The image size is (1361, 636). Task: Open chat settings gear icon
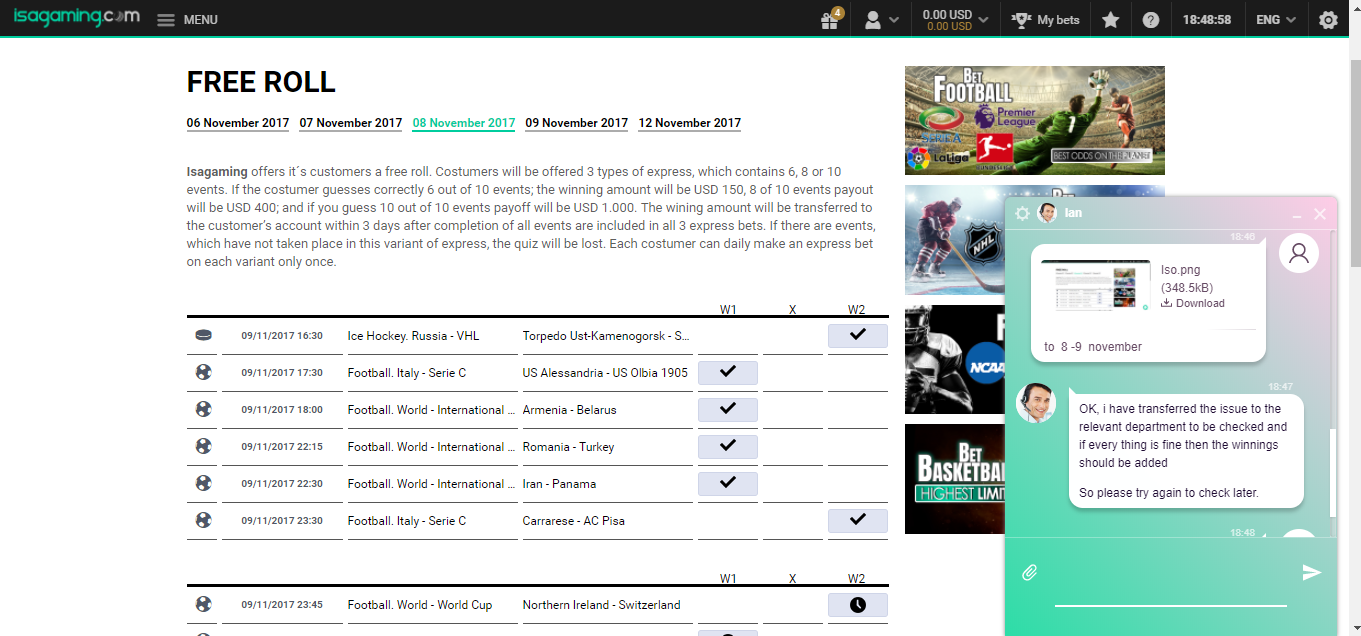click(x=1022, y=213)
